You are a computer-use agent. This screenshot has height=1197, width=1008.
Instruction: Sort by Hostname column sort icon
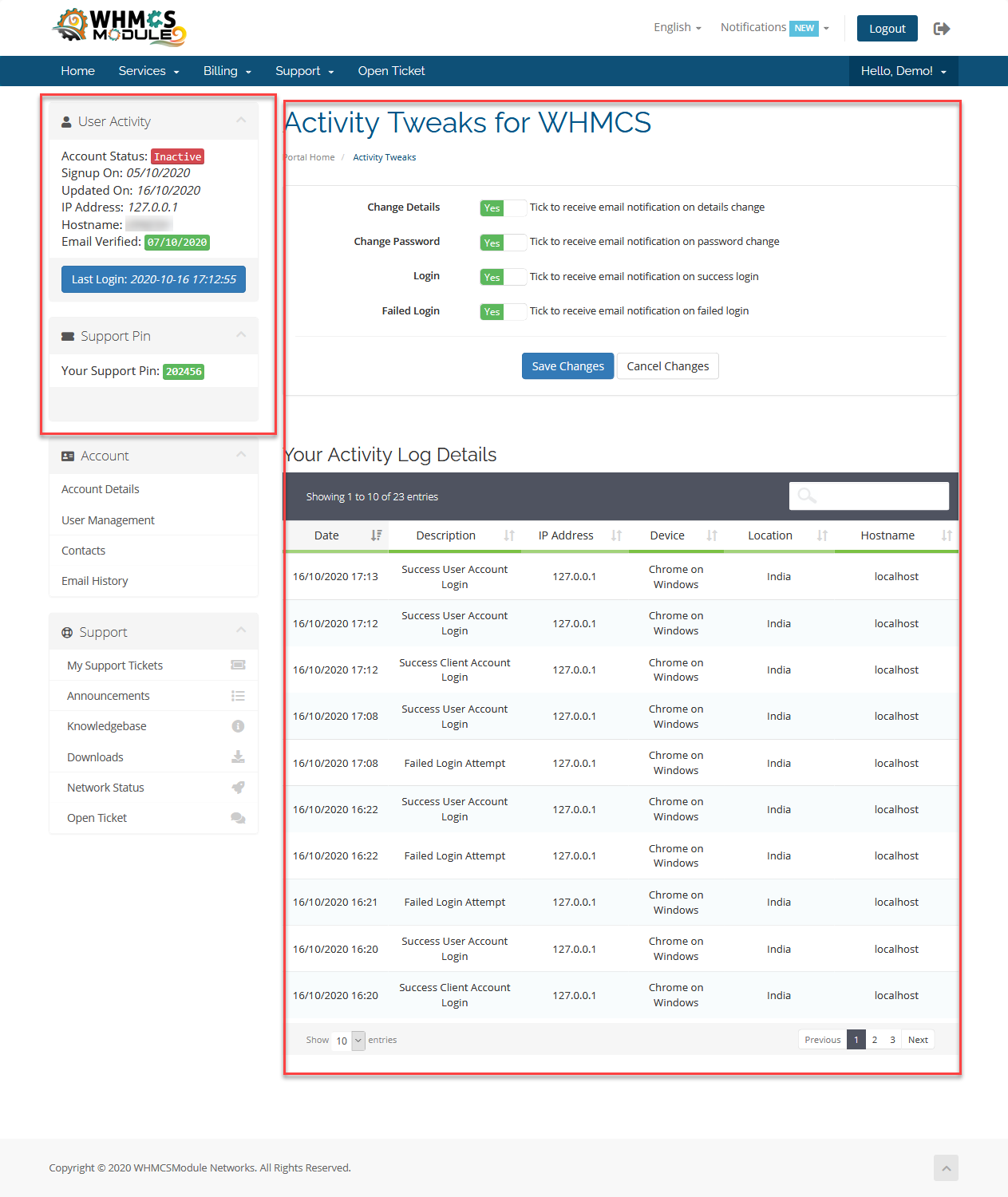tap(947, 535)
